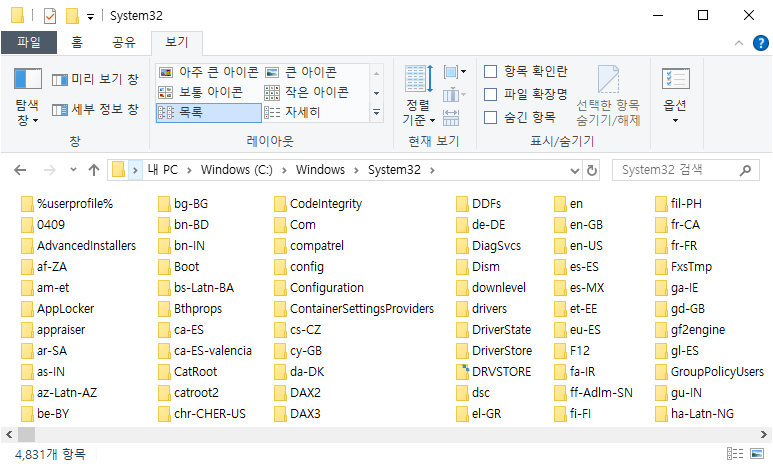
Task: Click 선택한 항목 숨기기/해제 button
Action: click(608, 96)
